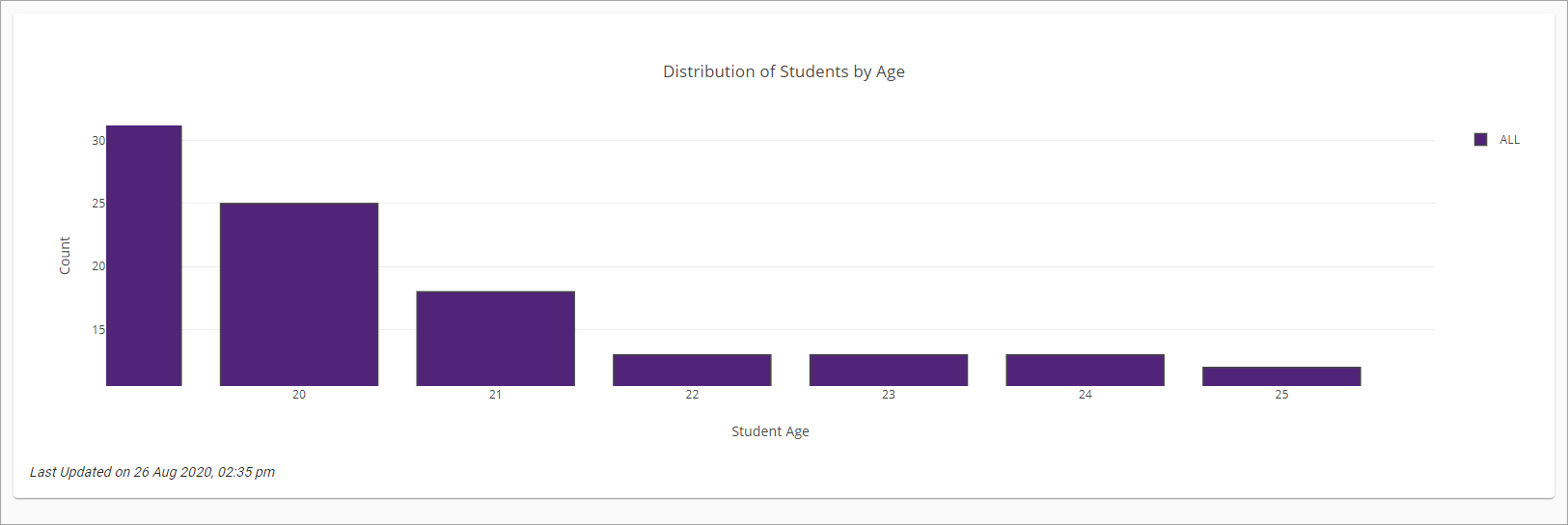Click the 22 tick label on x-axis
1568x525 pixels.
(x=692, y=395)
